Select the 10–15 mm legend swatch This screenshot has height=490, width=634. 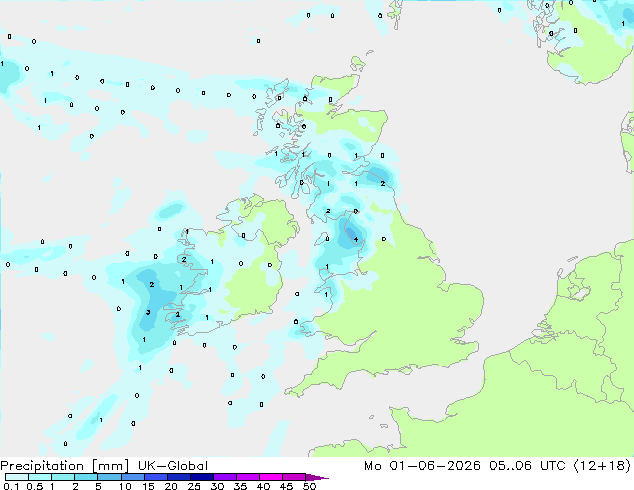click(x=132, y=477)
